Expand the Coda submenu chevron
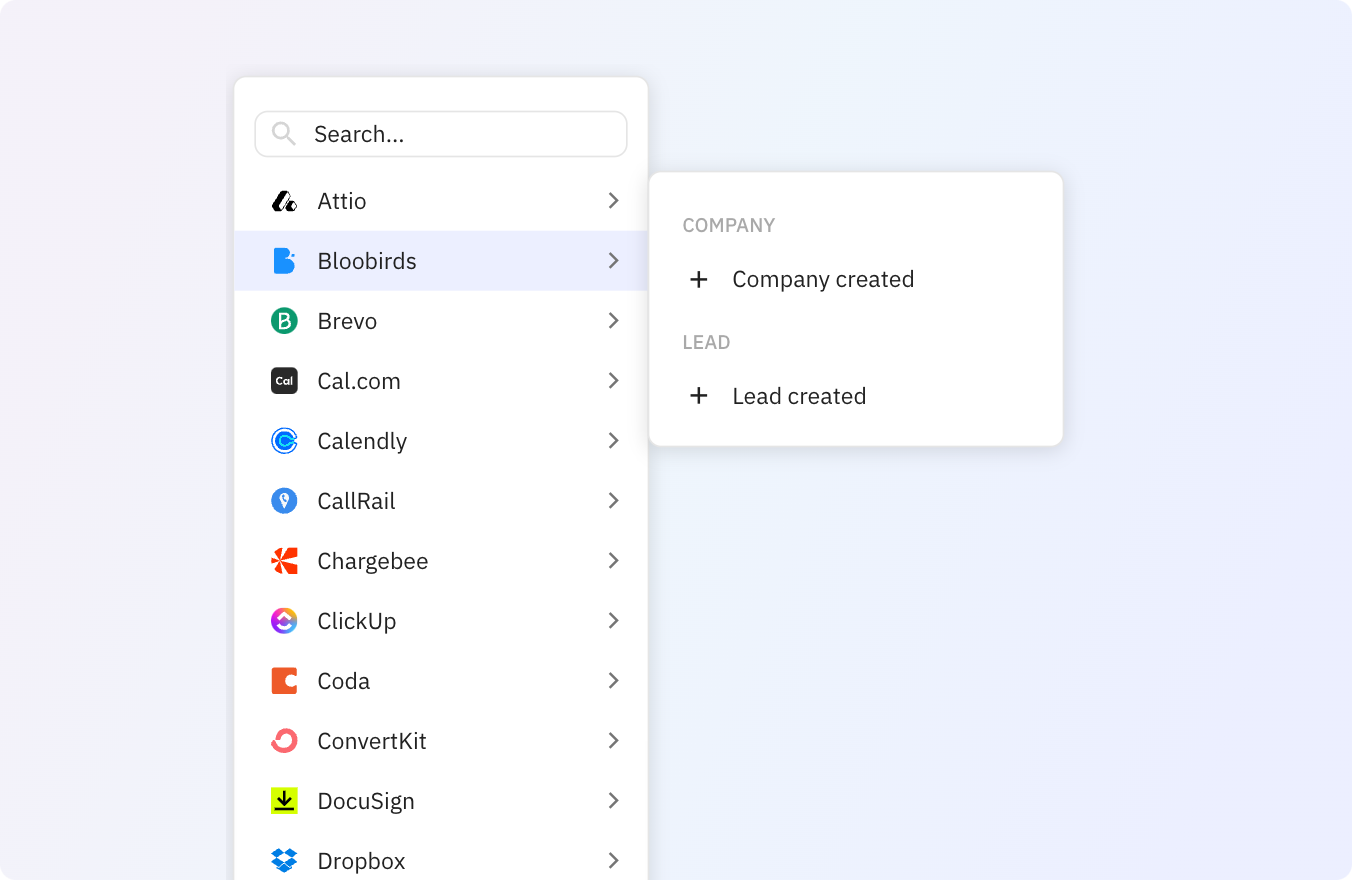The image size is (1352, 880). coord(614,681)
